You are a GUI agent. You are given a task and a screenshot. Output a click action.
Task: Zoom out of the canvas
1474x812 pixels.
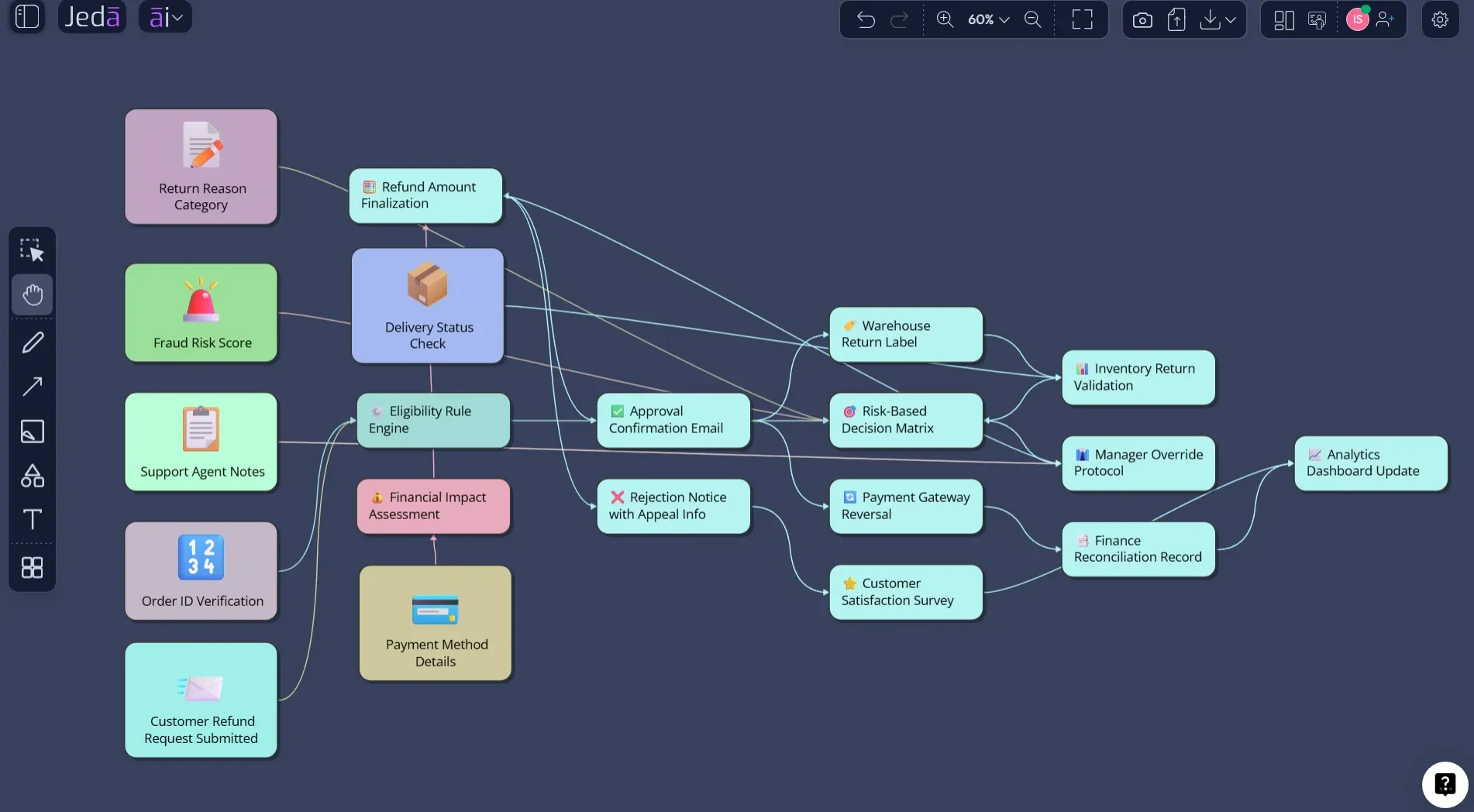click(1032, 19)
